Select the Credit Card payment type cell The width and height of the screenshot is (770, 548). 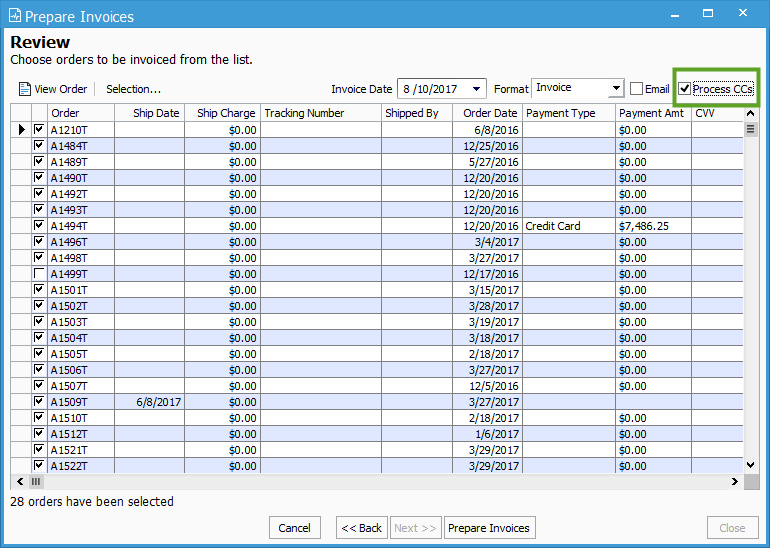click(x=569, y=226)
